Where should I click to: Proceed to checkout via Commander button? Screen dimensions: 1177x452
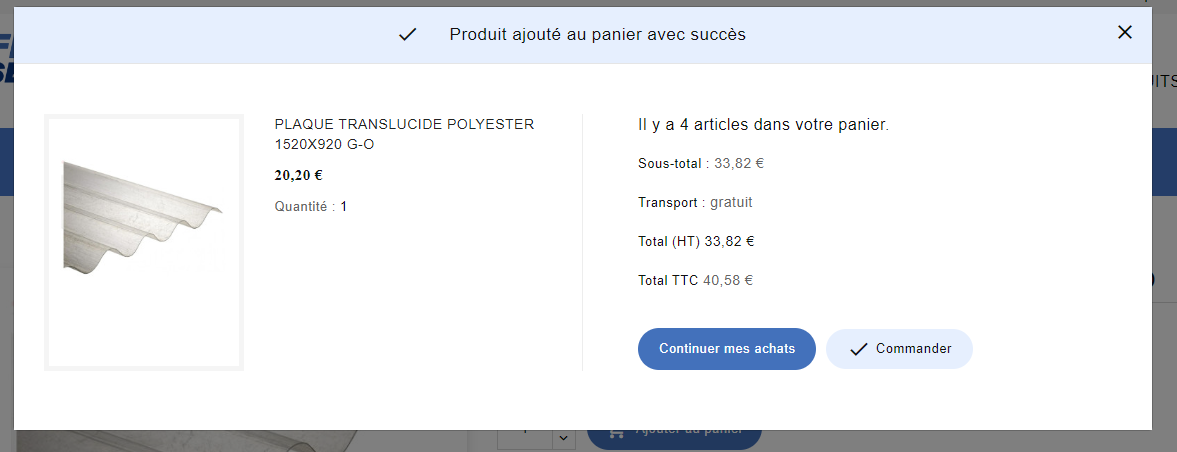tap(899, 349)
